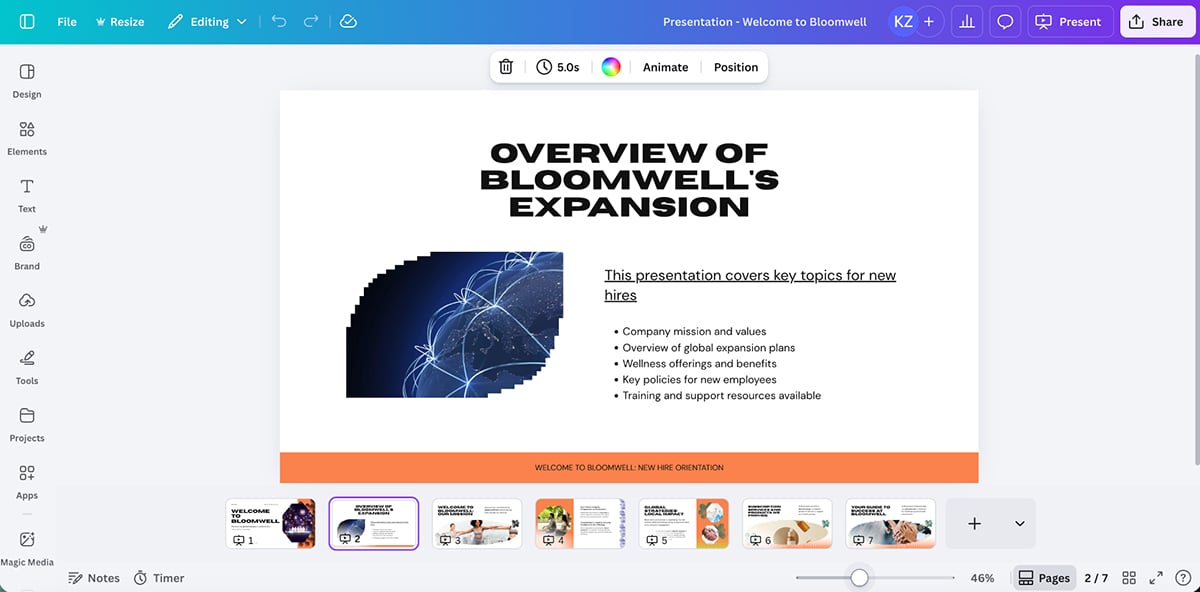Select the page 4 thumbnail
This screenshot has height=592, width=1200.
pos(580,522)
